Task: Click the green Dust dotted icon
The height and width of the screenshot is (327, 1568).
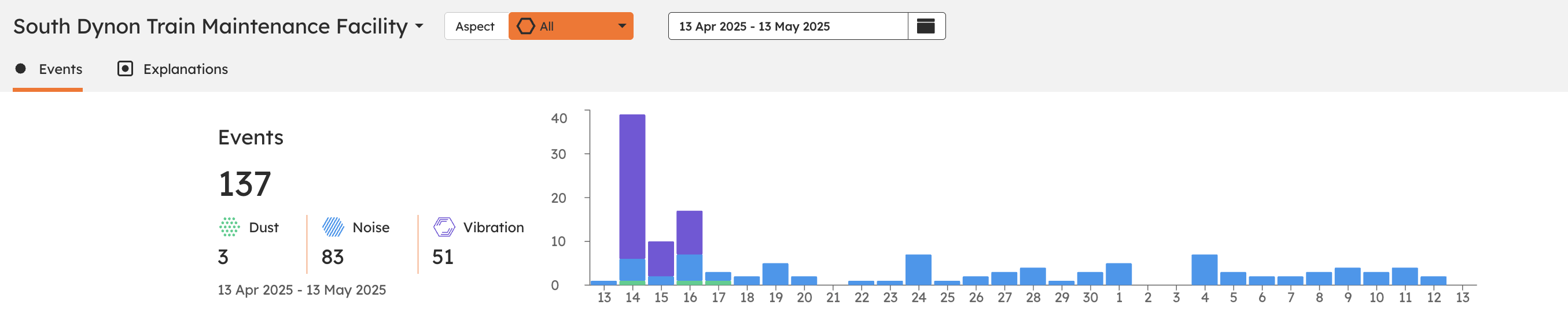Action: [x=230, y=226]
